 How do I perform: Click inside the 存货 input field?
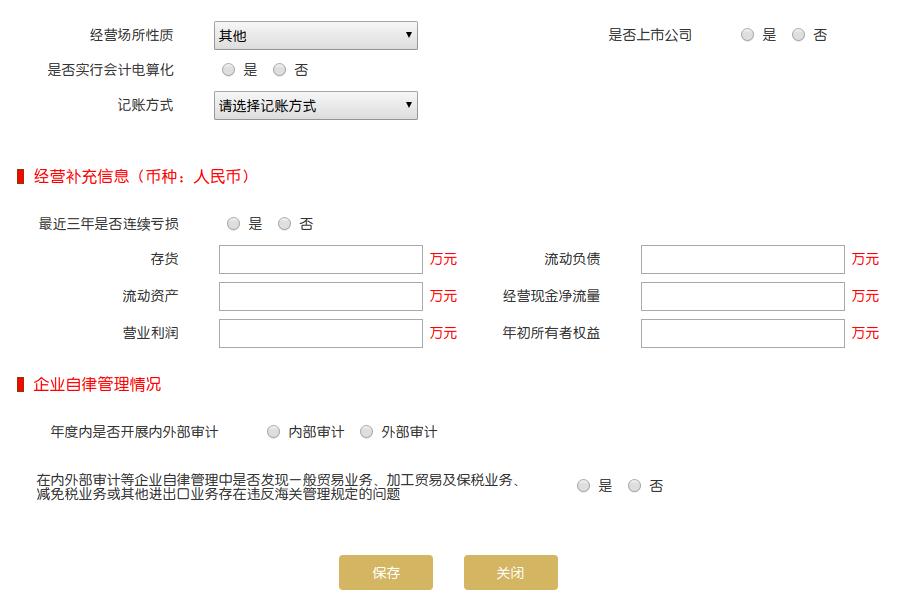[x=320, y=259]
